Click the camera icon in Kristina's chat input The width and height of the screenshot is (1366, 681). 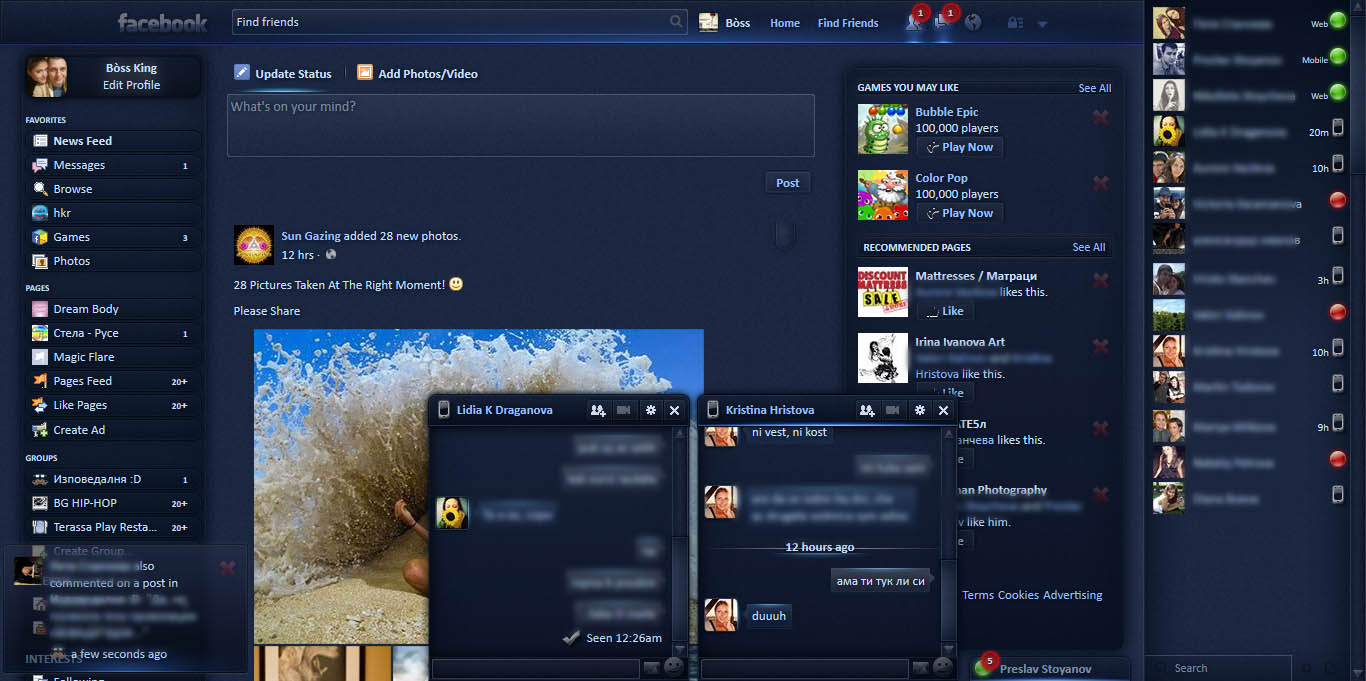pos(919,669)
